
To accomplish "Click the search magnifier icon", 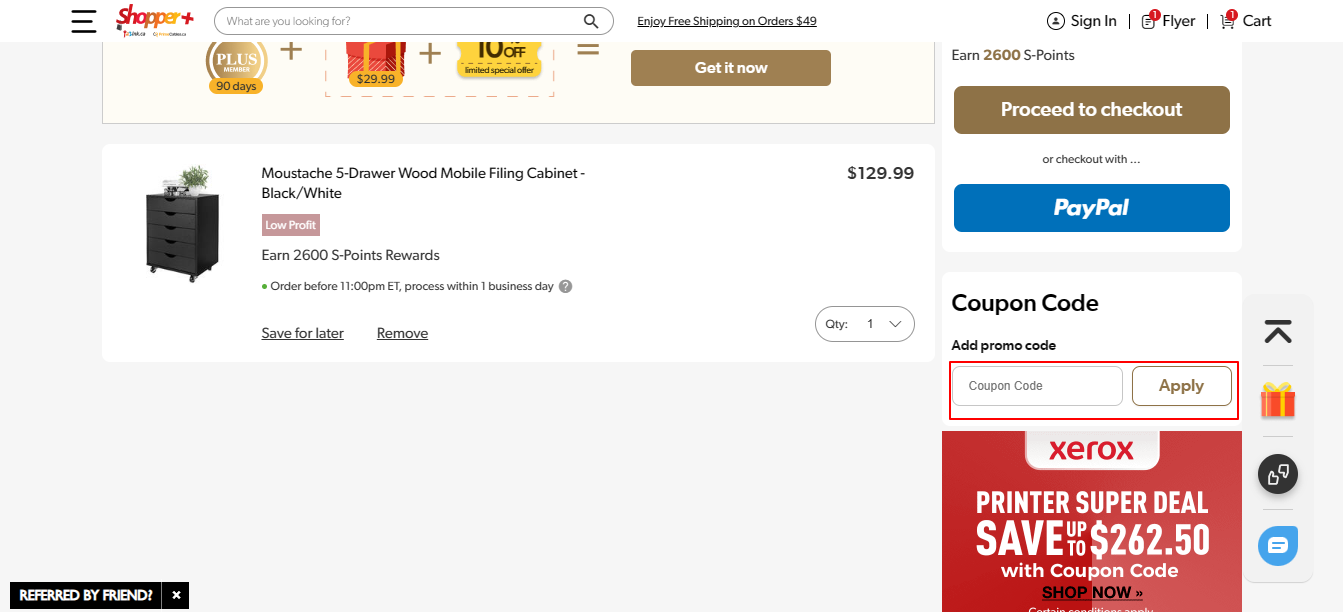I will click(x=590, y=20).
